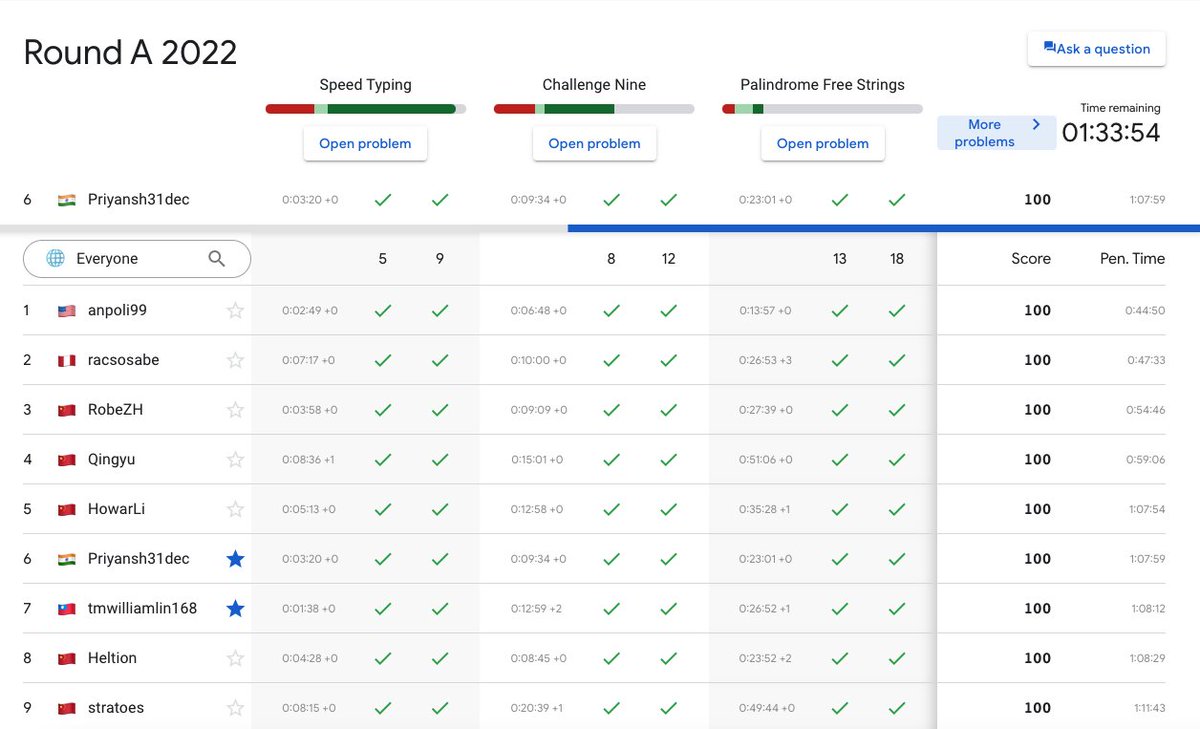The height and width of the screenshot is (729, 1200).
Task: Star user anpoli99 as favorite
Action: 235,310
